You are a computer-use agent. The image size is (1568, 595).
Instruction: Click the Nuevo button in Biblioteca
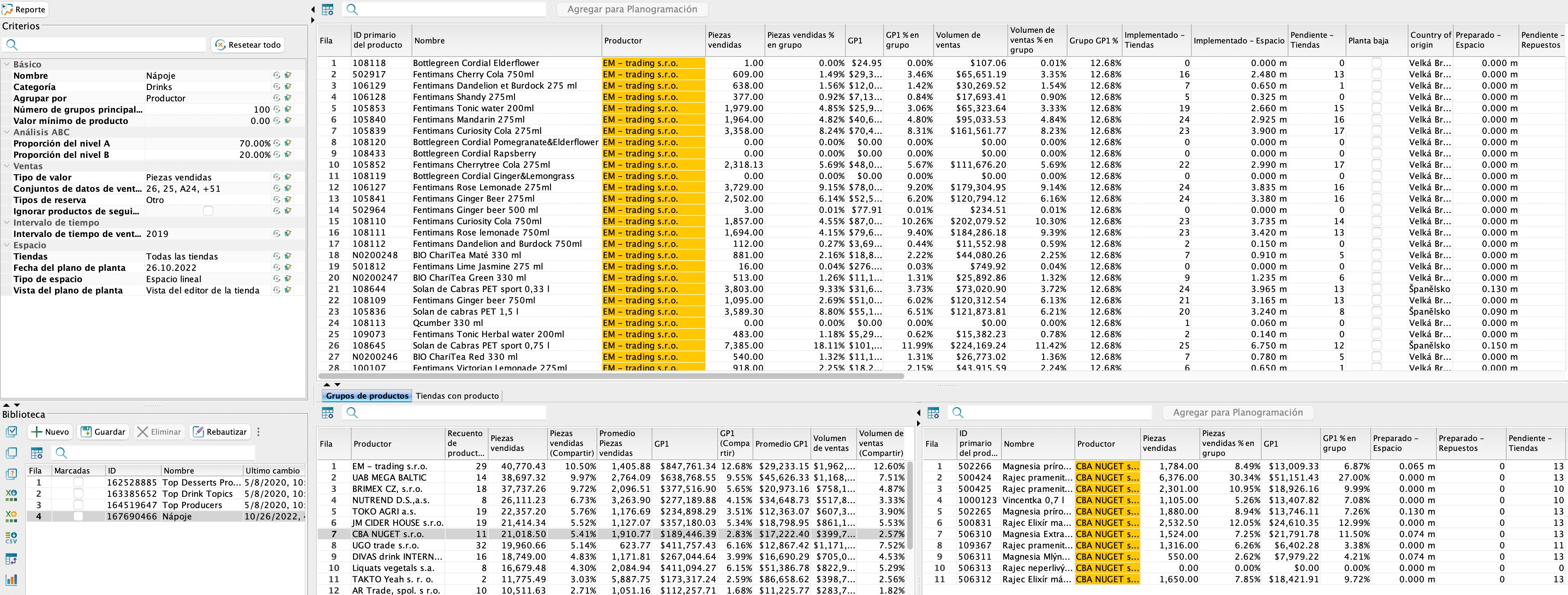(x=50, y=431)
